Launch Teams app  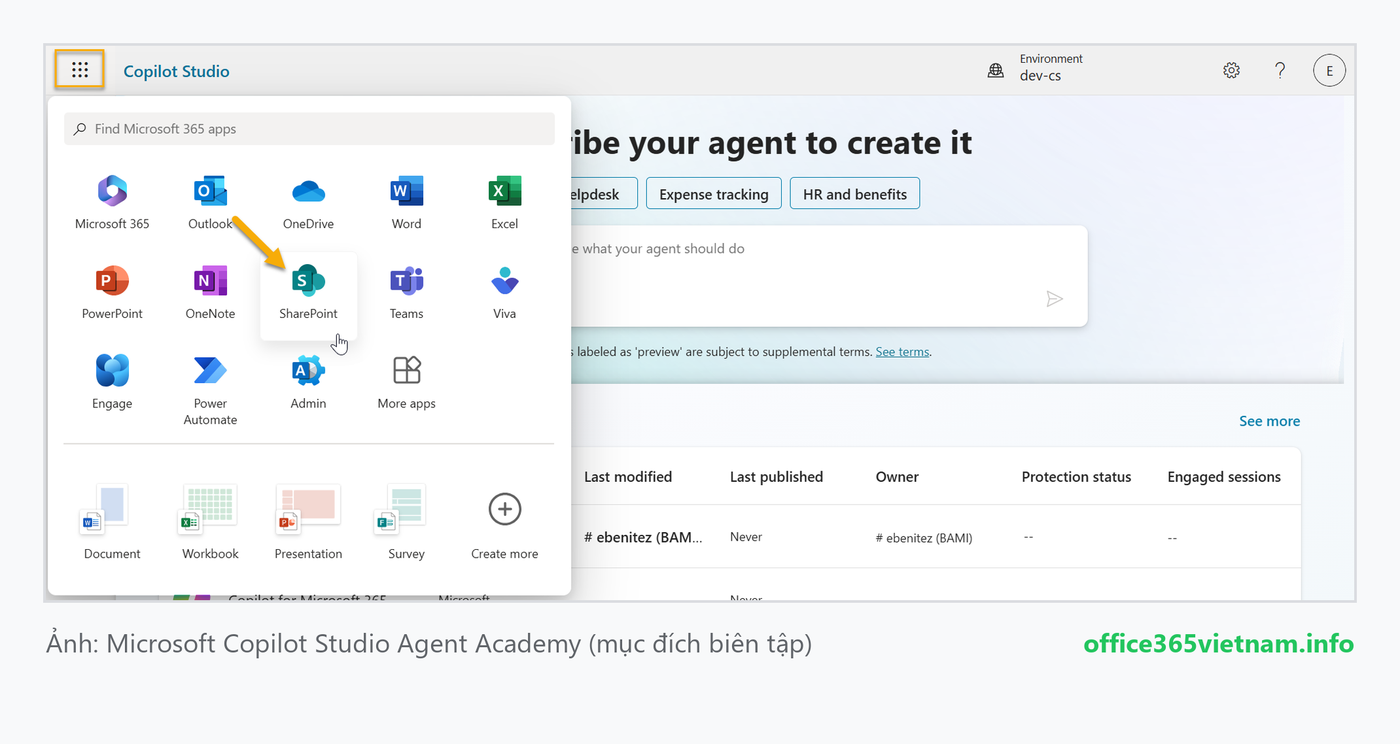tap(406, 293)
